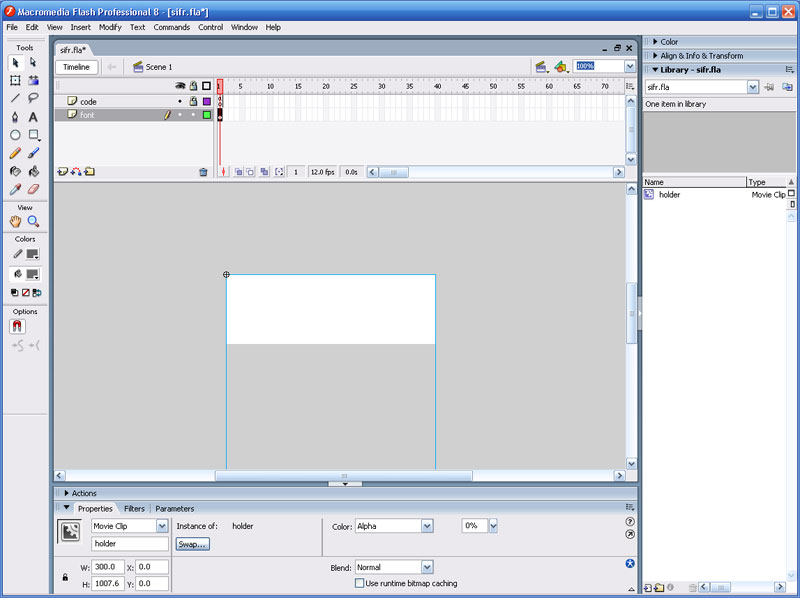
Task: Expand the Actions panel
Action: pyautogui.click(x=66, y=493)
